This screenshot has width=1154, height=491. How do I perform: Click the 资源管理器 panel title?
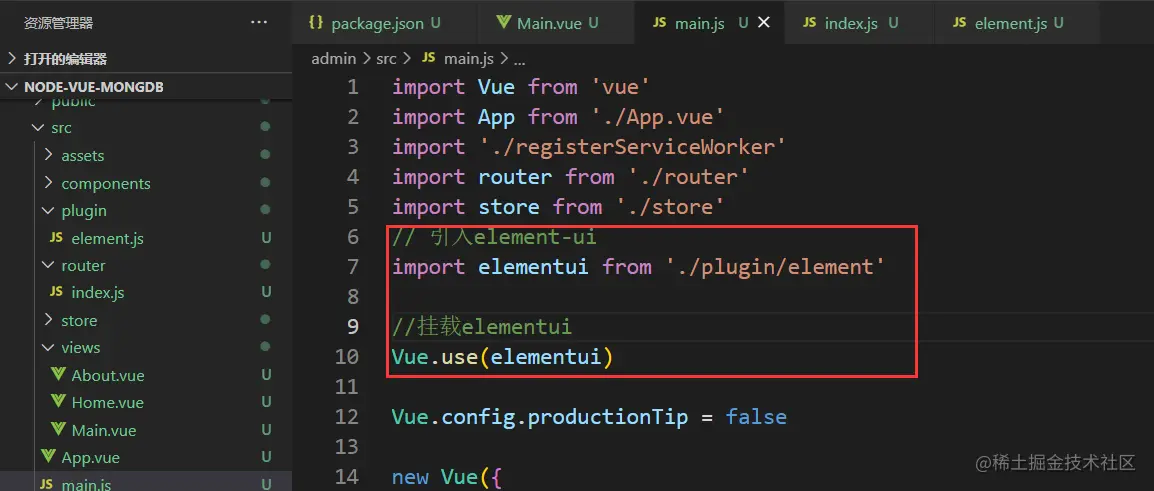(59, 24)
